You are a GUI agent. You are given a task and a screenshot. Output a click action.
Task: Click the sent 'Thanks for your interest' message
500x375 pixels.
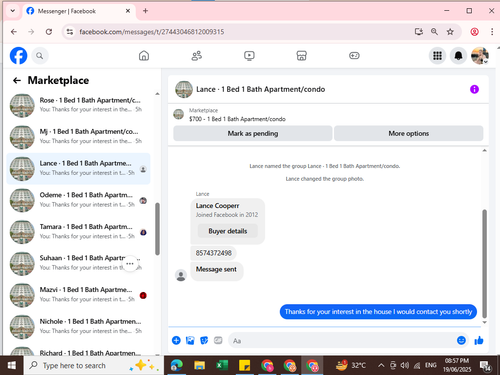pyautogui.click(x=378, y=312)
